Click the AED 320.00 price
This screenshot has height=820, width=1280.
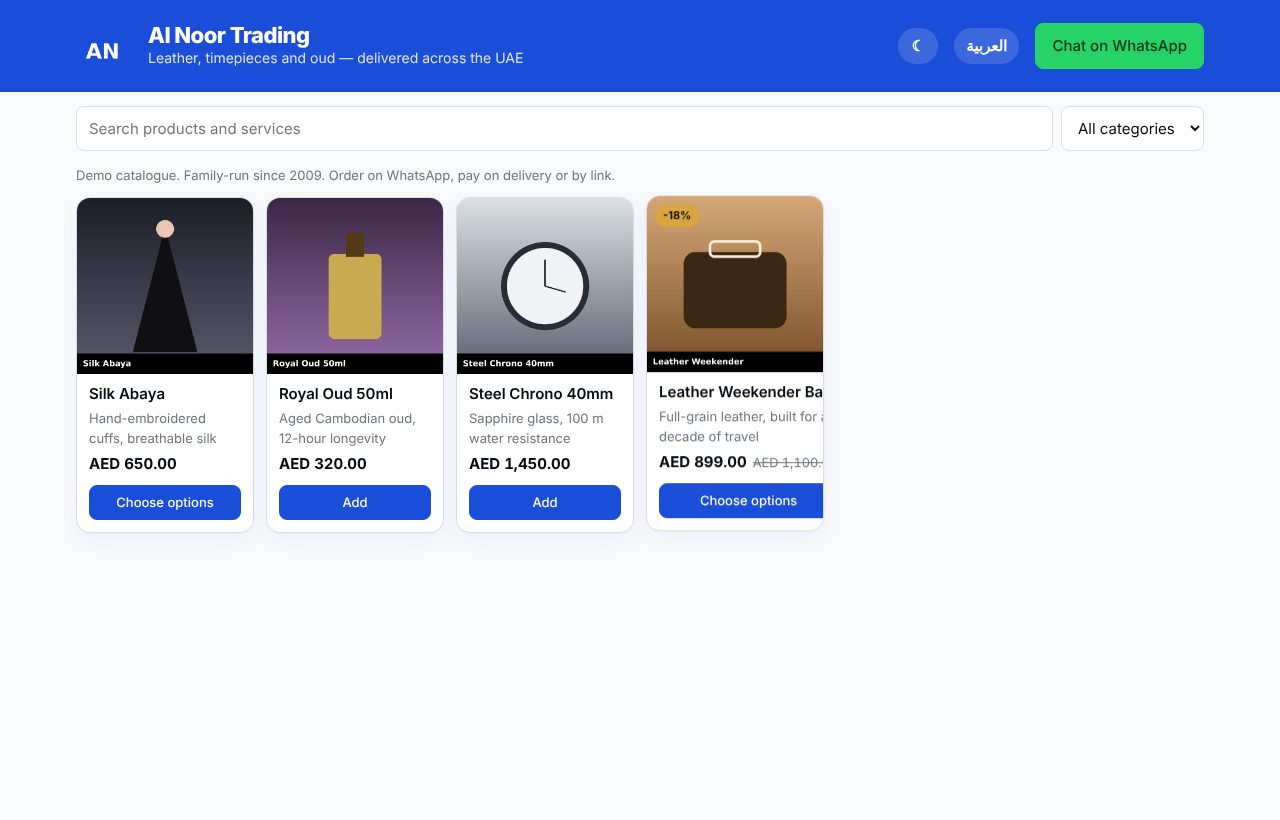pos(323,464)
